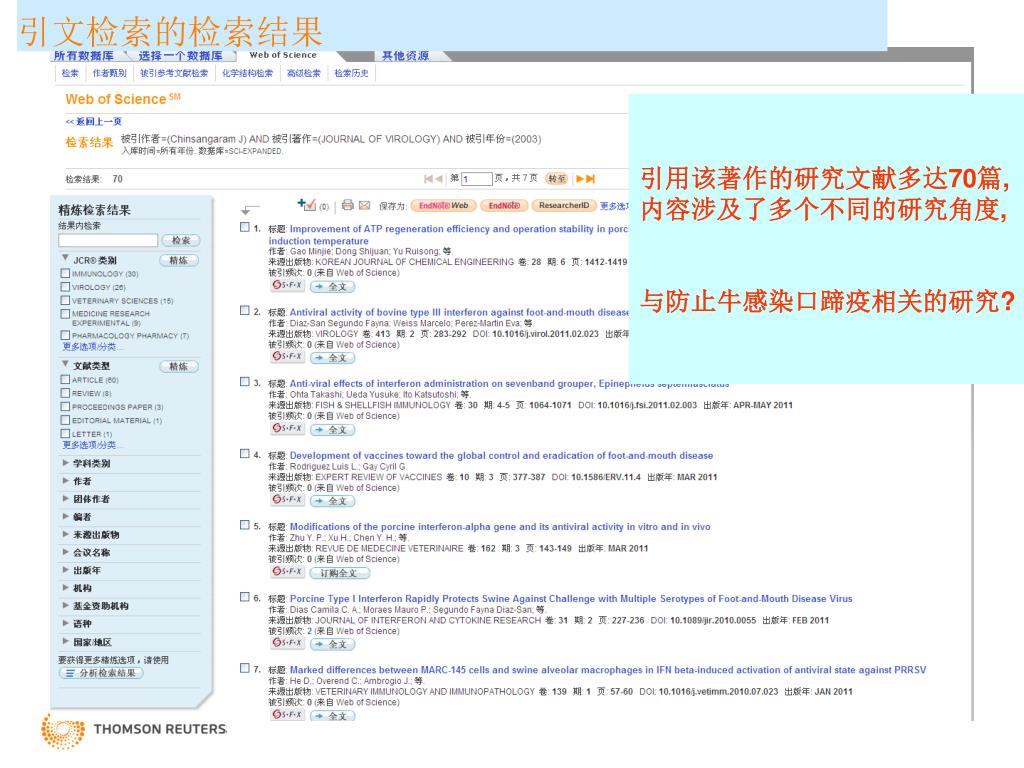Open the Porcine Type I Interferon article
This screenshot has height=768, width=1024.
pos(571,598)
